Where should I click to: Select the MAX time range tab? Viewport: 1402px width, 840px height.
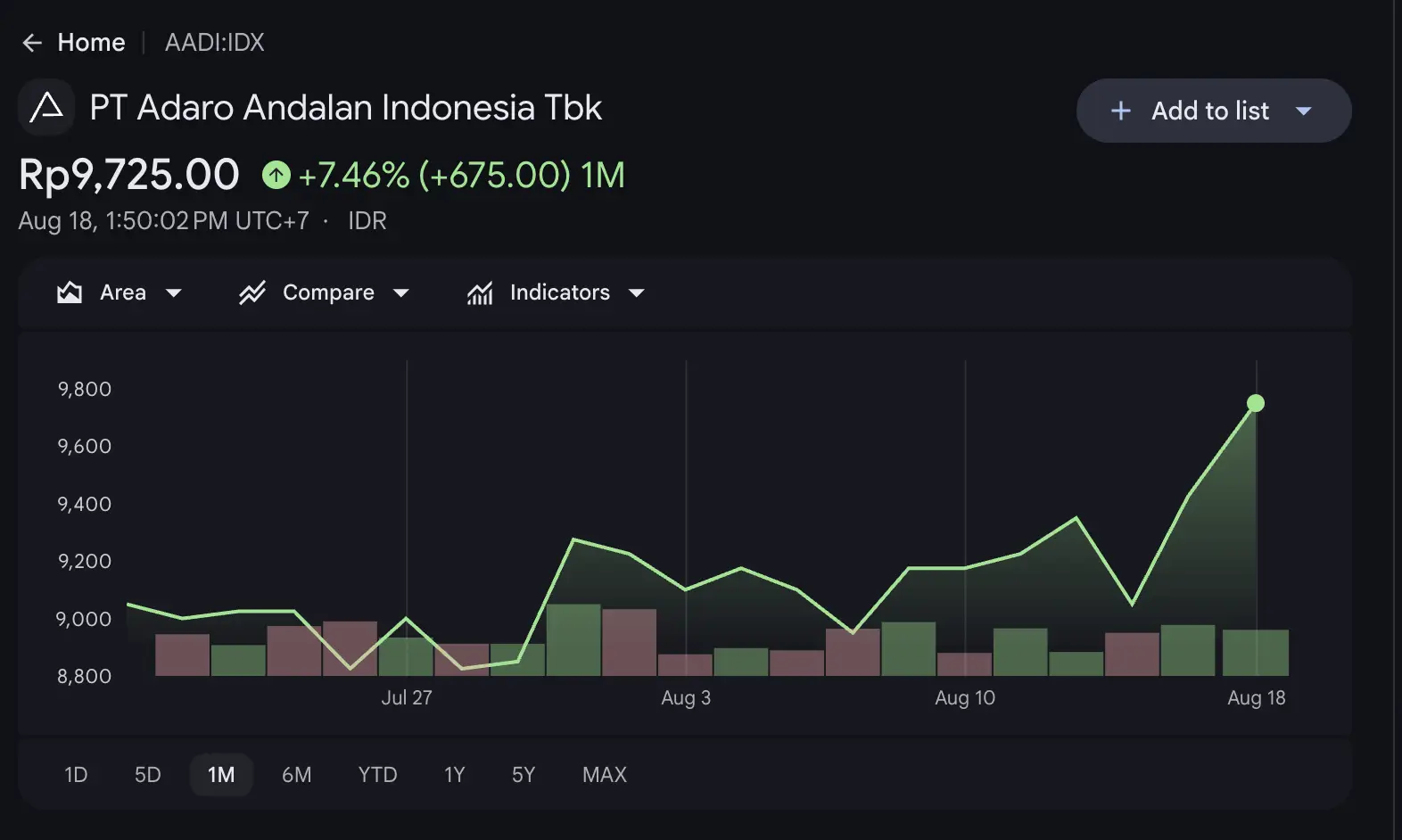pos(605,775)
